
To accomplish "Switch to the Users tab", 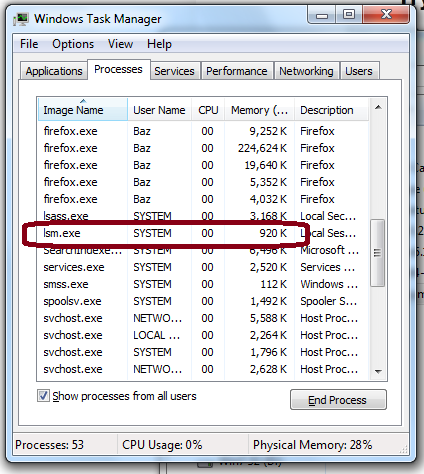I will (x=359, y=71).
